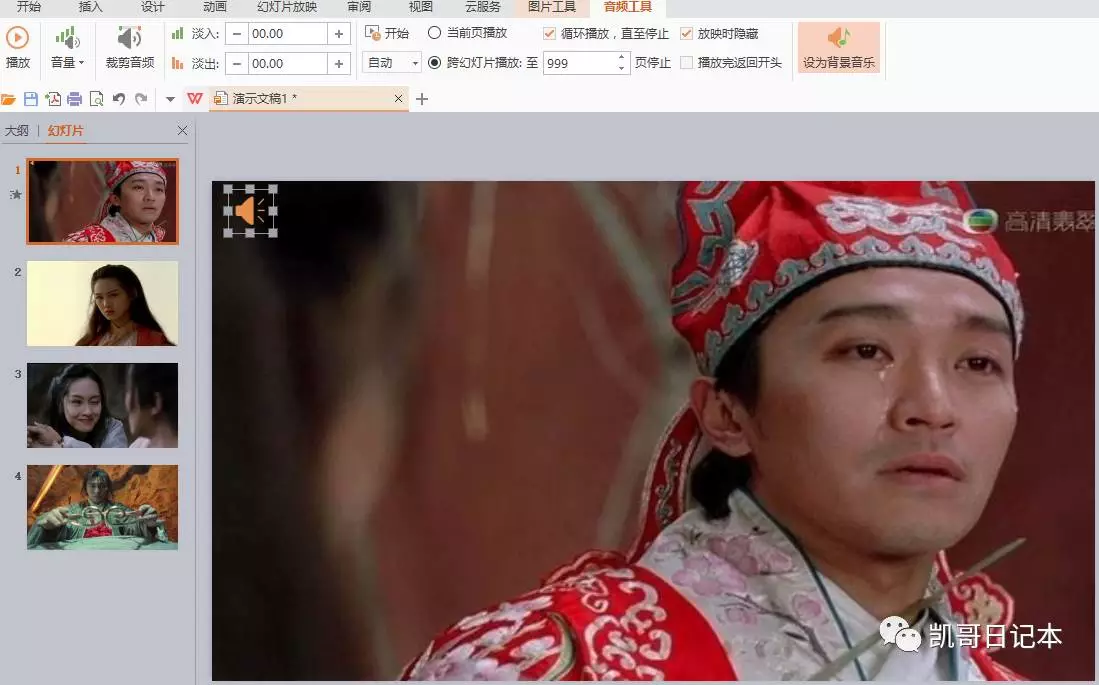1099x685 pixels.
Task: Click the print preview icon
Action: [x=97, y=99]
